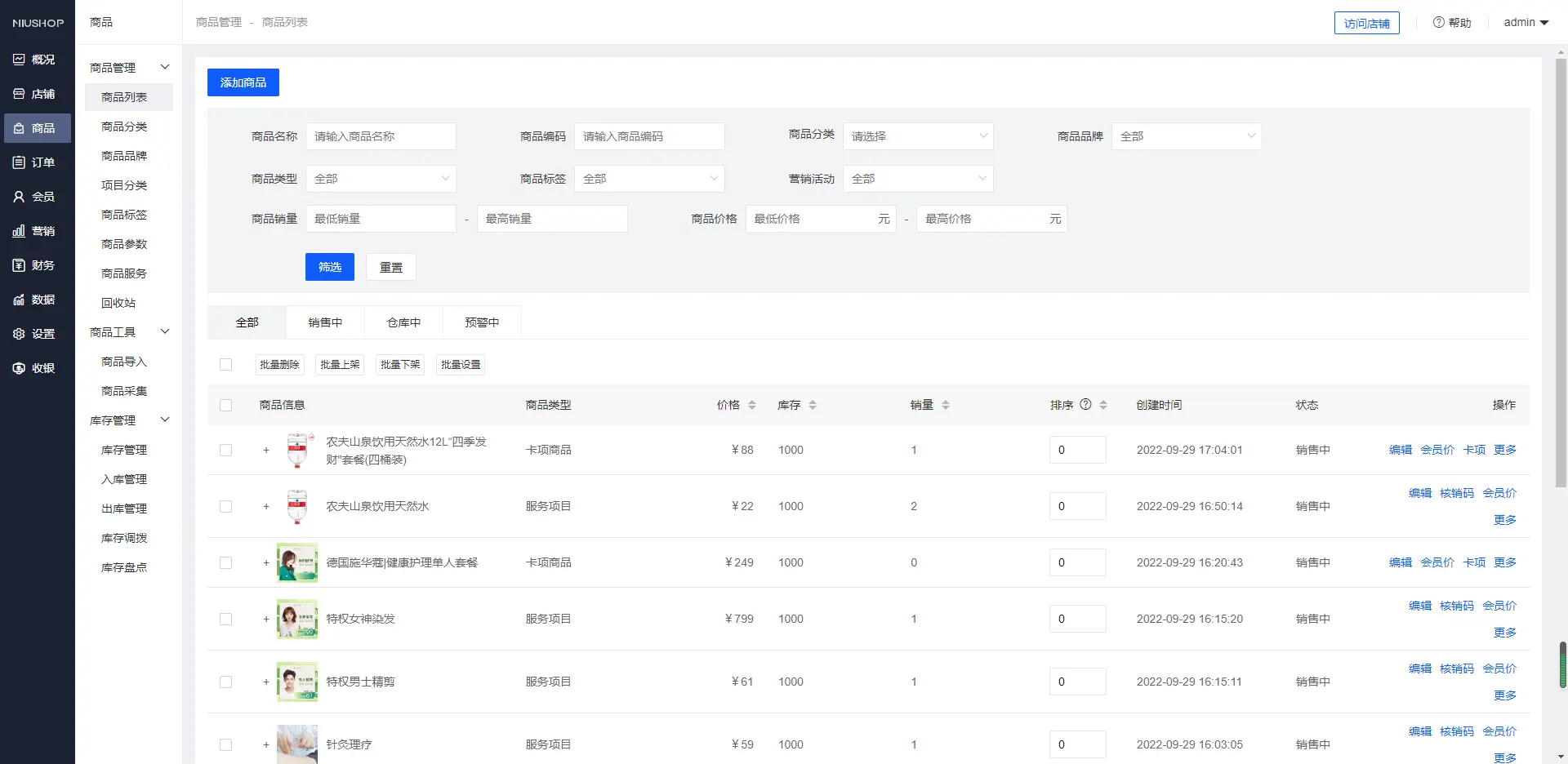
Task: Switch to the 预警中 tab
Action: pyautogui.click(x=482, y=322)
